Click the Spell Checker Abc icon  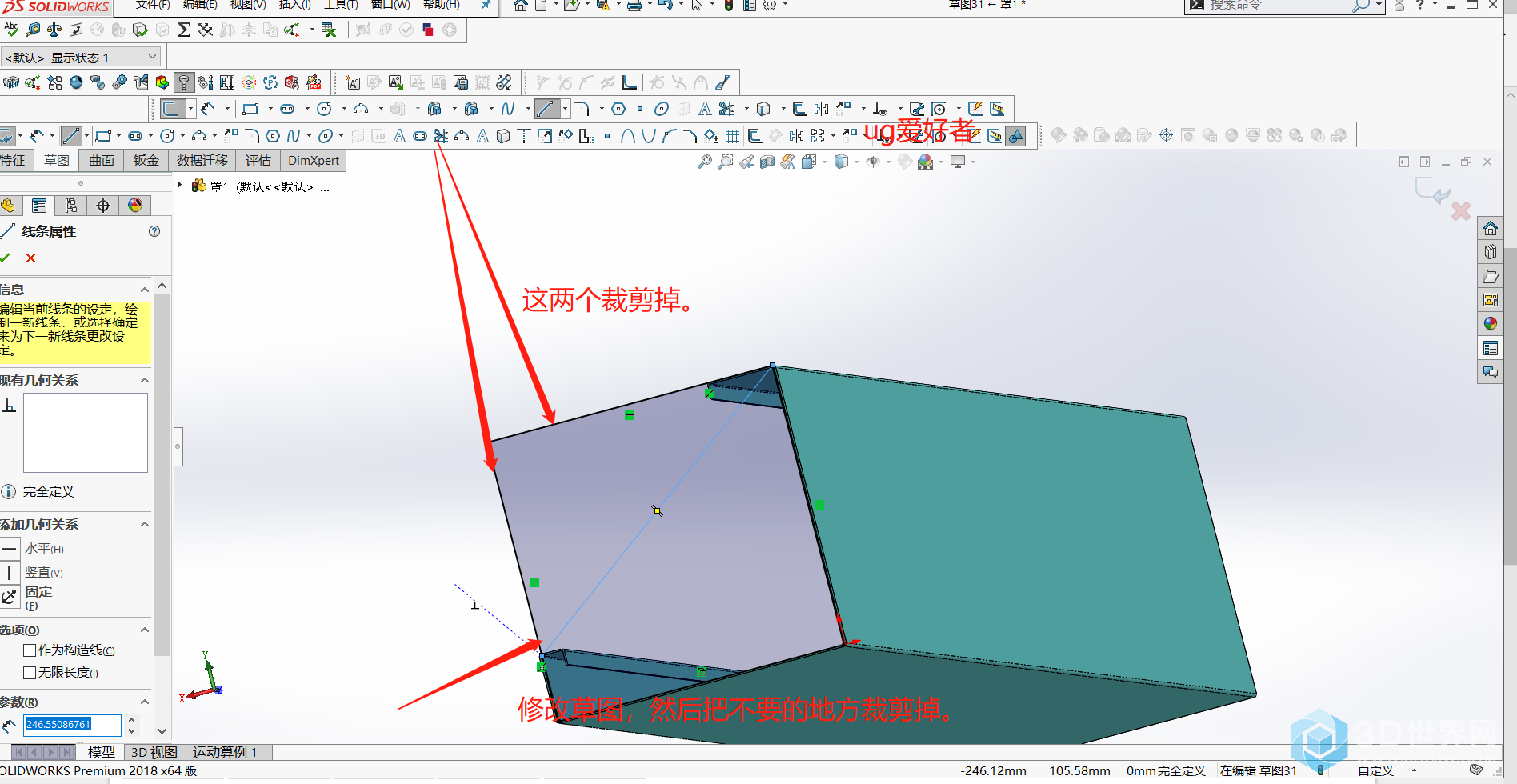click(x=10, y=30)
